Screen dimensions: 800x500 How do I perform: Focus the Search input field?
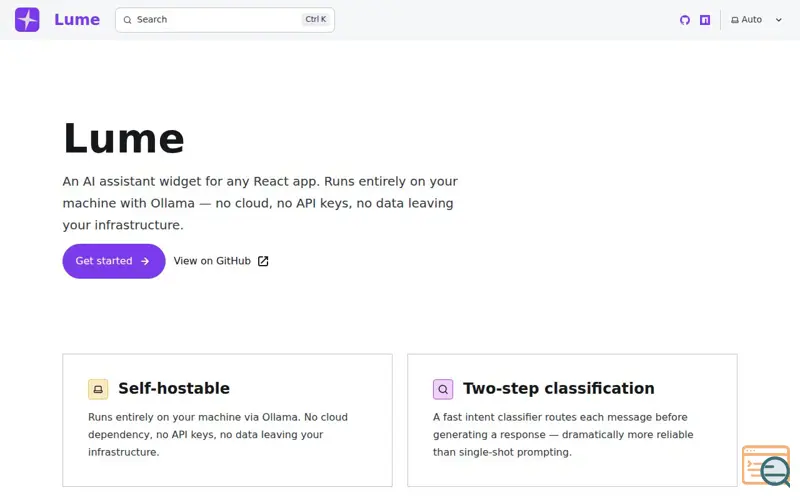[x=225, y=20]
